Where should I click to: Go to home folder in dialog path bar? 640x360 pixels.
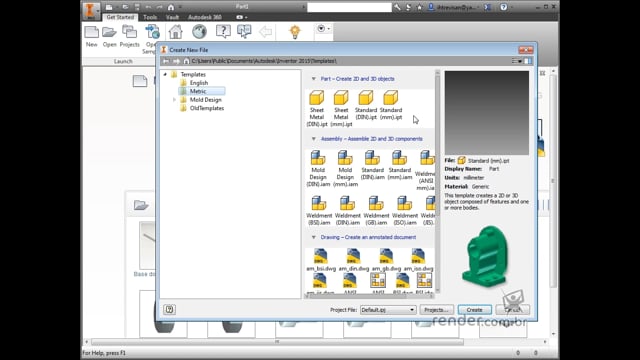pyautogui.click(x=186, y=61)
